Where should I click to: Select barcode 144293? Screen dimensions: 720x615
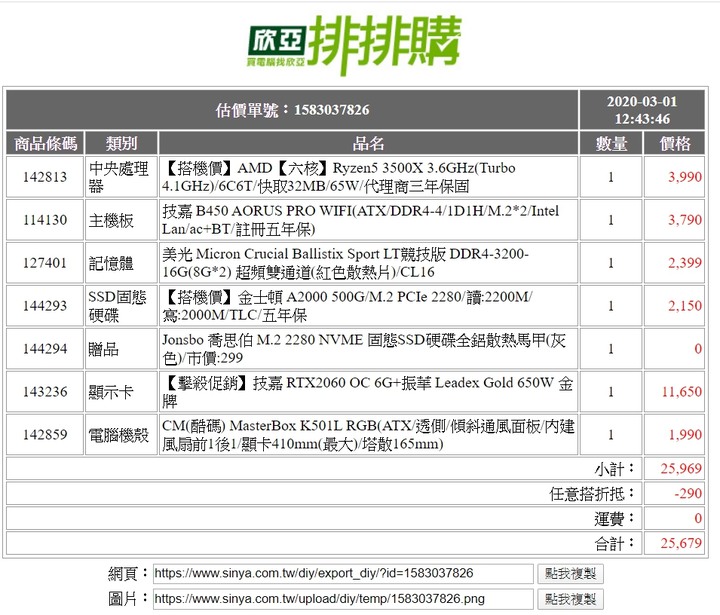[45, 306]
